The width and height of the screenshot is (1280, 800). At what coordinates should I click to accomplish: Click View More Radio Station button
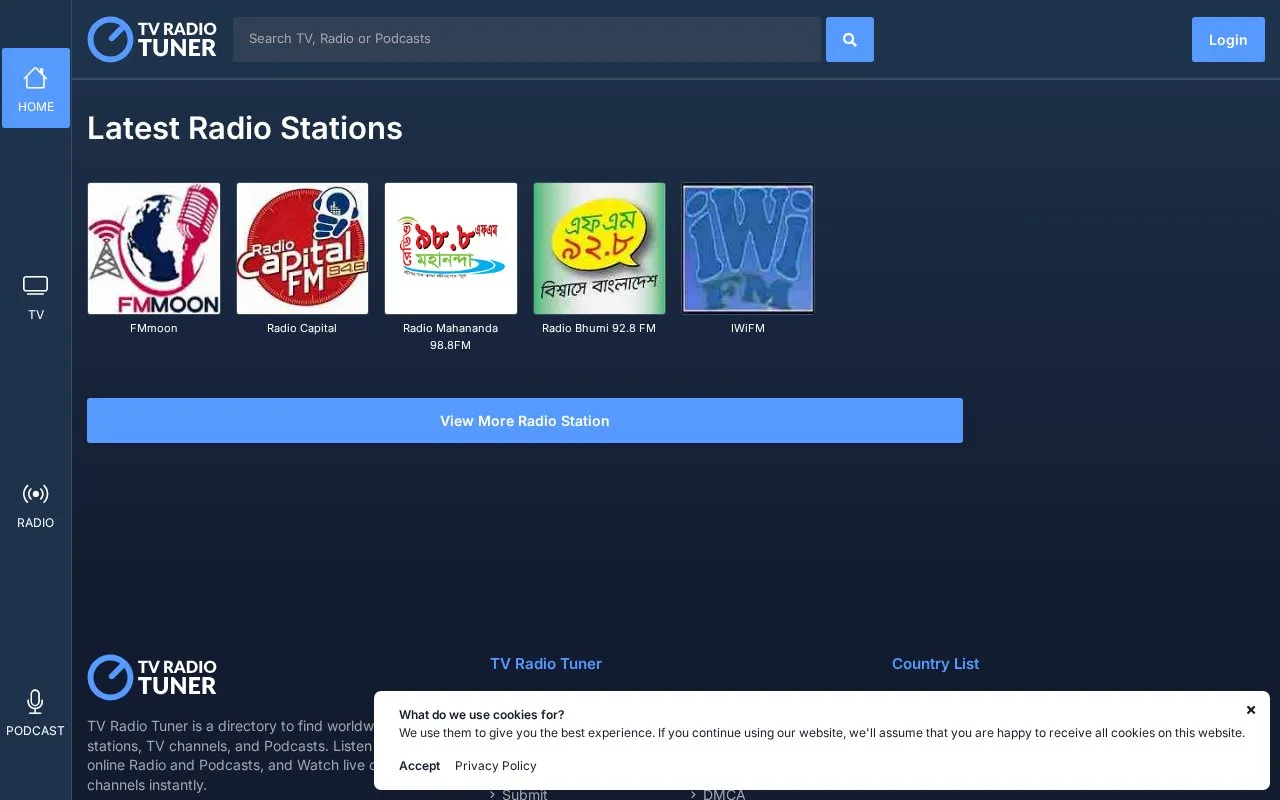point(525,421)
